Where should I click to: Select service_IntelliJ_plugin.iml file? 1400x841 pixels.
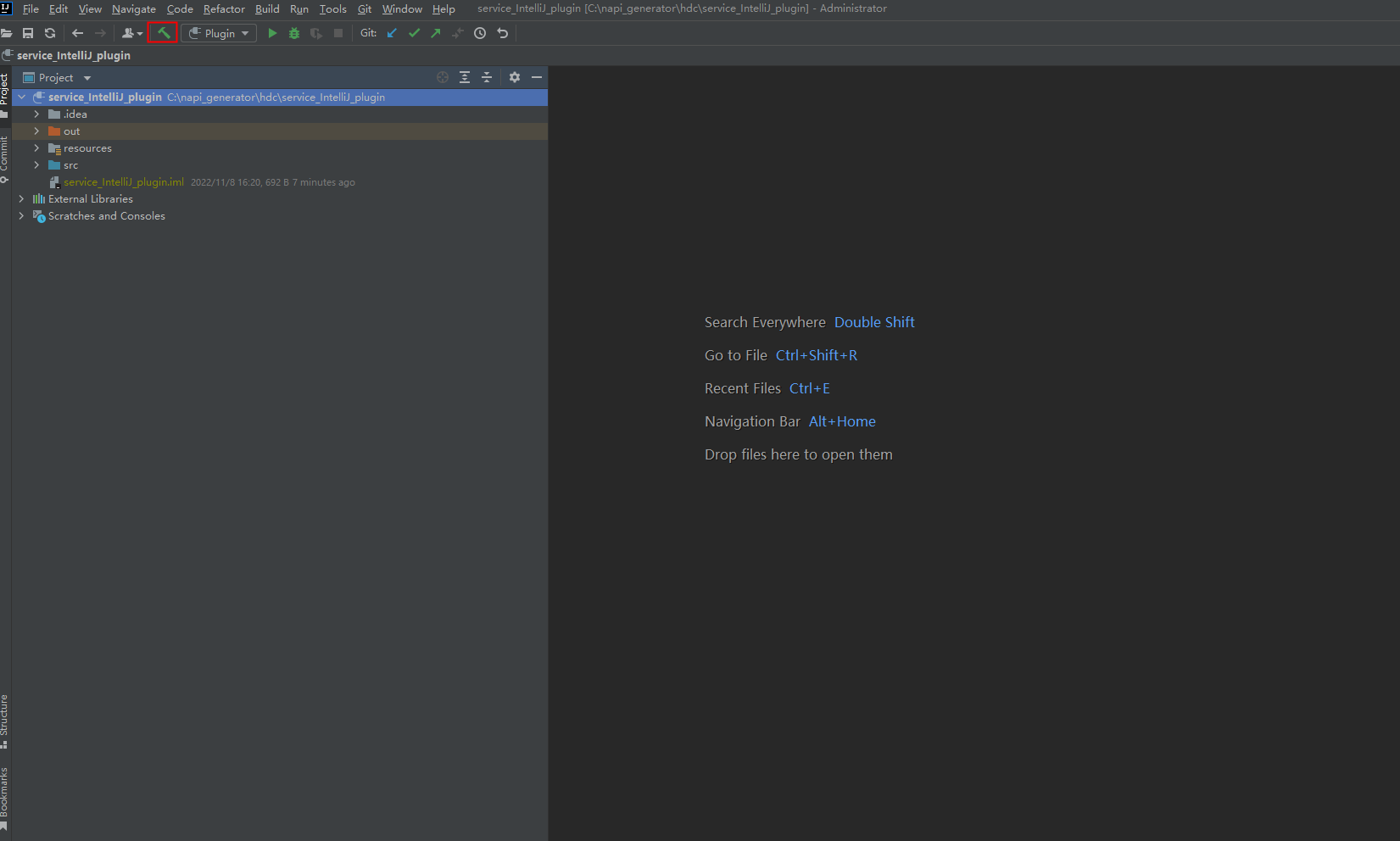[x=123, y=182]
